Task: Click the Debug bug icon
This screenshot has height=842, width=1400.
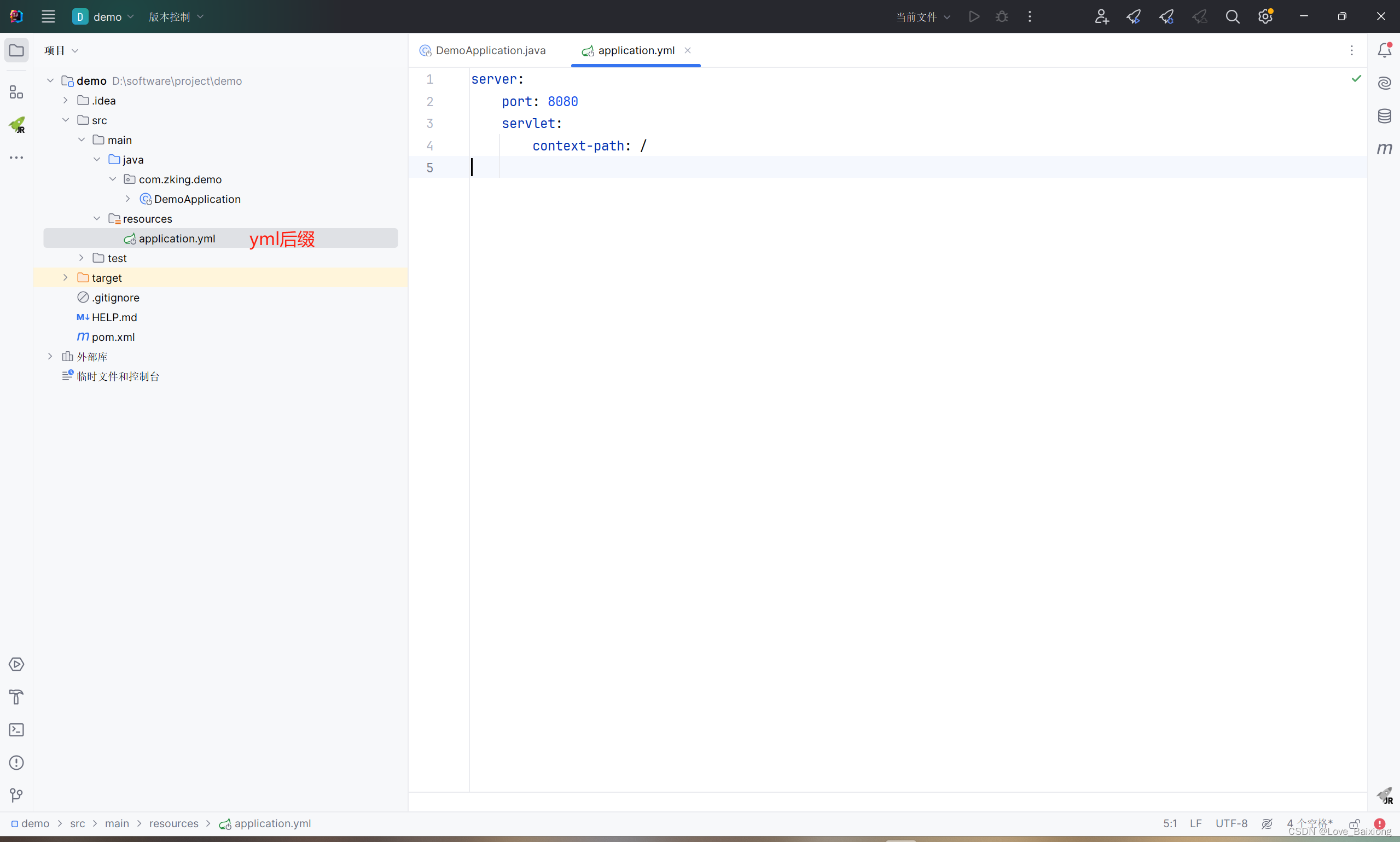Action: [x=1002, y=16]
